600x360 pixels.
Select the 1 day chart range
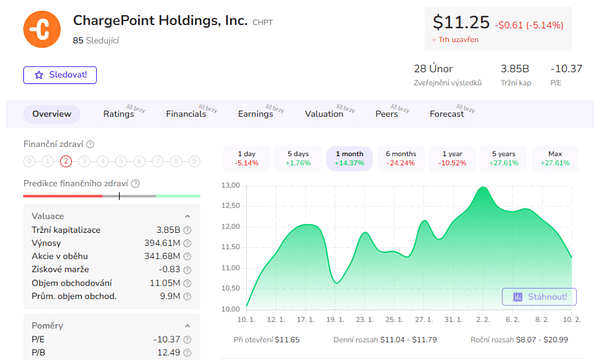point(246,158)
